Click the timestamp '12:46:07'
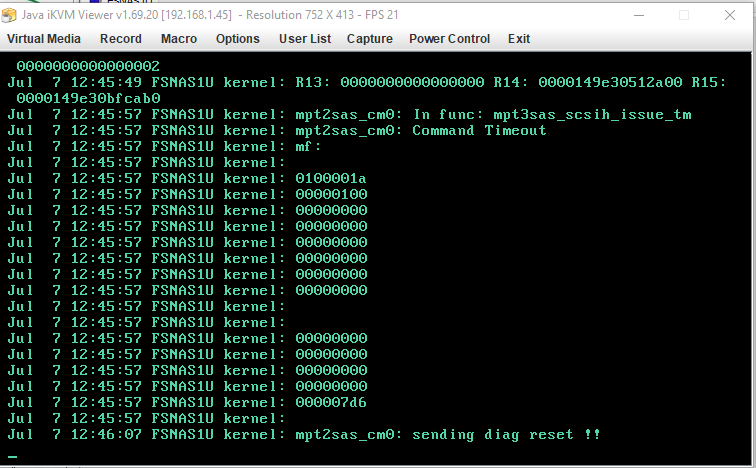This screenshot has width=756, height=468. point(106,435)
